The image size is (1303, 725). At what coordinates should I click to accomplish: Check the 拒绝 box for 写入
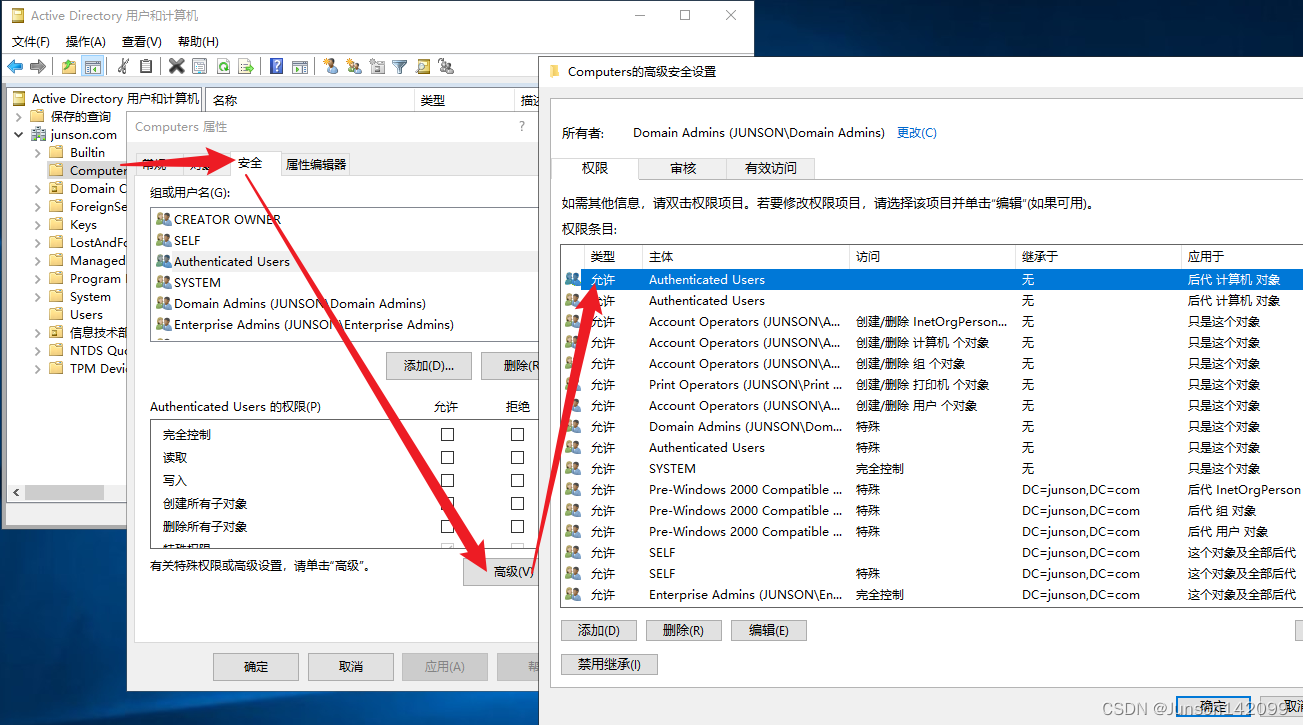coord(517,480)
